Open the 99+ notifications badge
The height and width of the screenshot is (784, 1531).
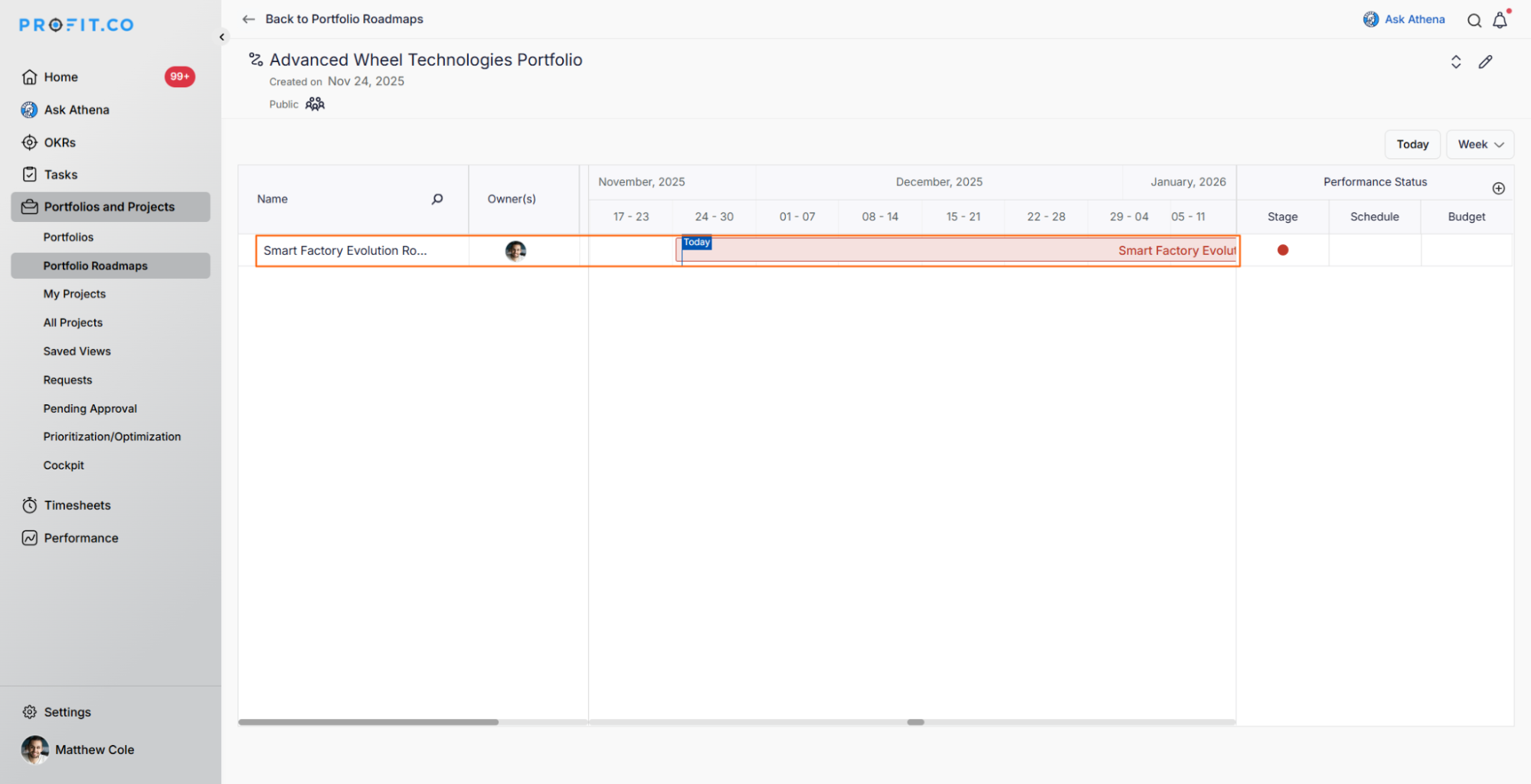[180, 77]
